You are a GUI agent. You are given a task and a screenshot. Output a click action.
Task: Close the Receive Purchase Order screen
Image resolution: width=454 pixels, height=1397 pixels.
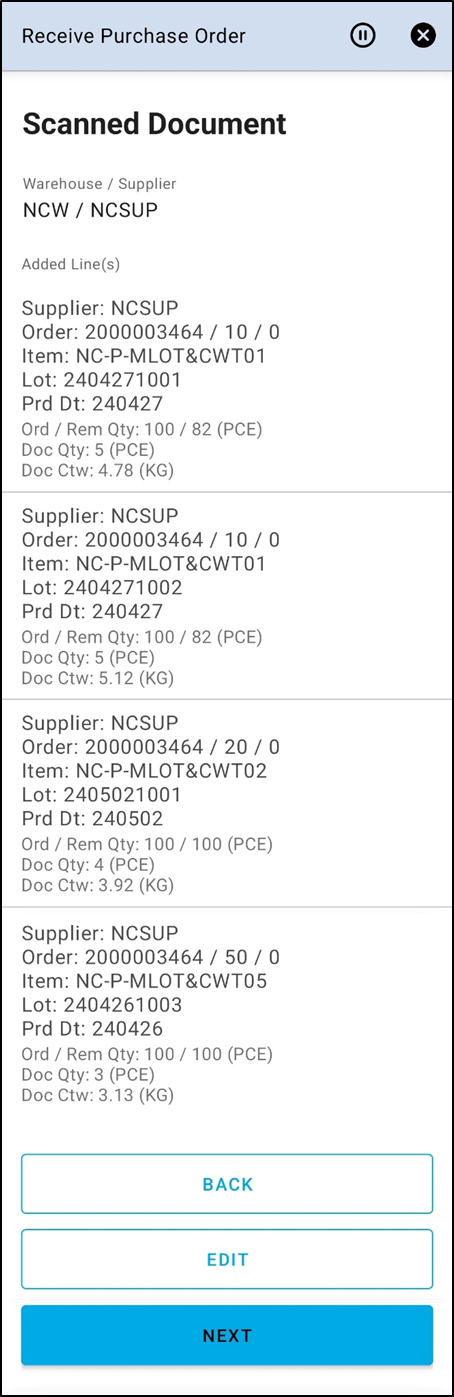(423, 36)
